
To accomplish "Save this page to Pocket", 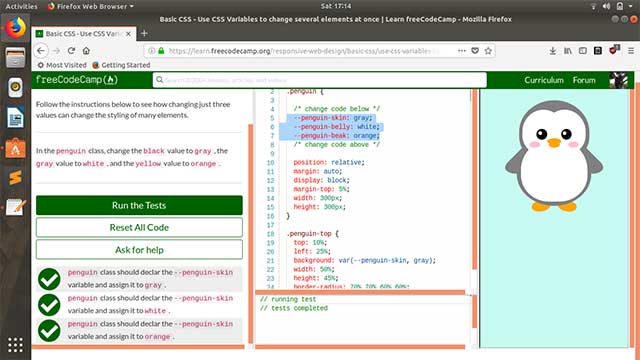I will click(475, 51).
